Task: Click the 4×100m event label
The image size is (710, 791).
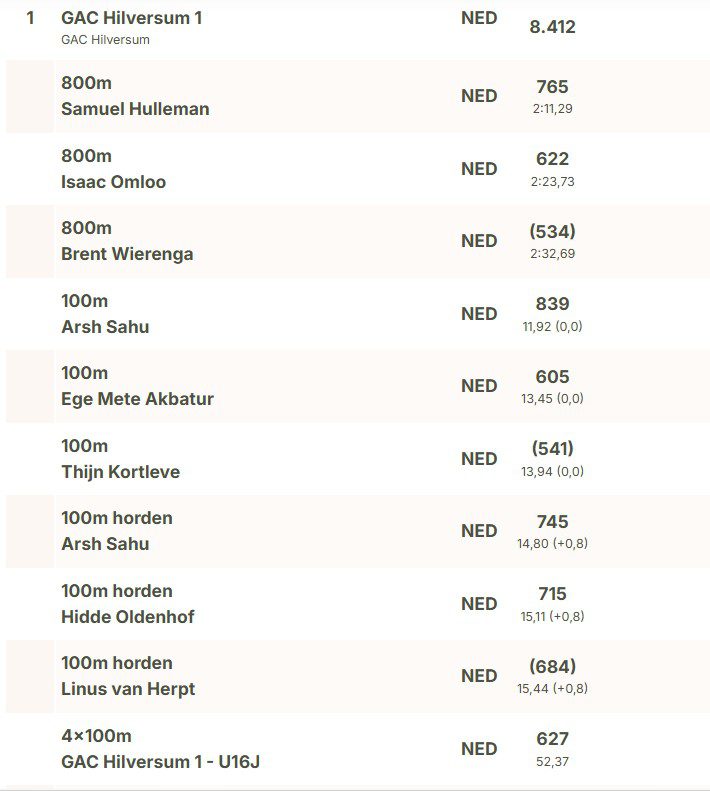Action: (96, 737)
